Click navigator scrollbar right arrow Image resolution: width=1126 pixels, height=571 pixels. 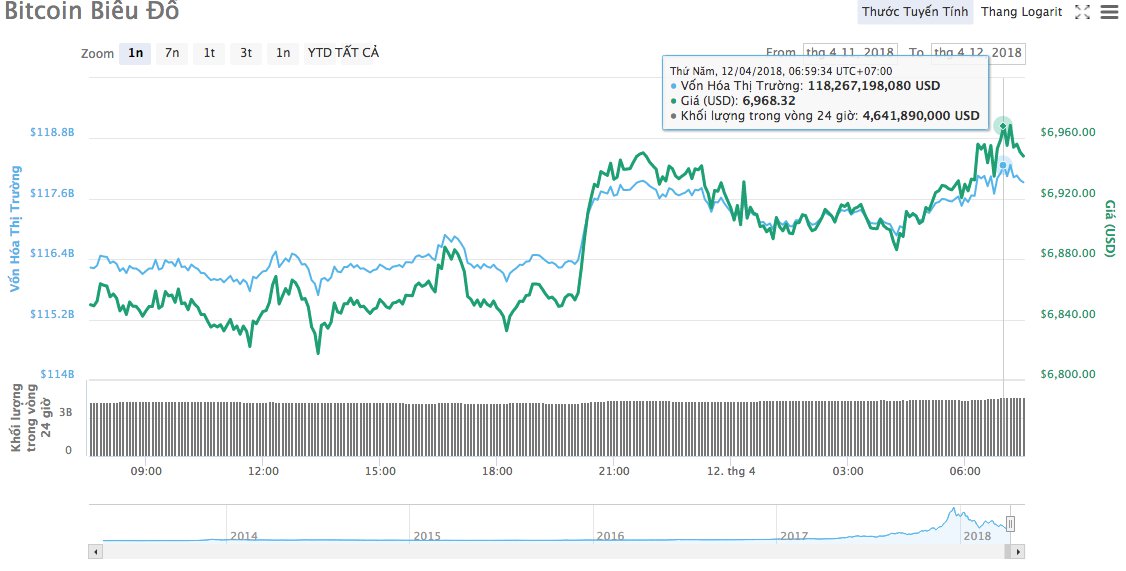(1017, 552)
